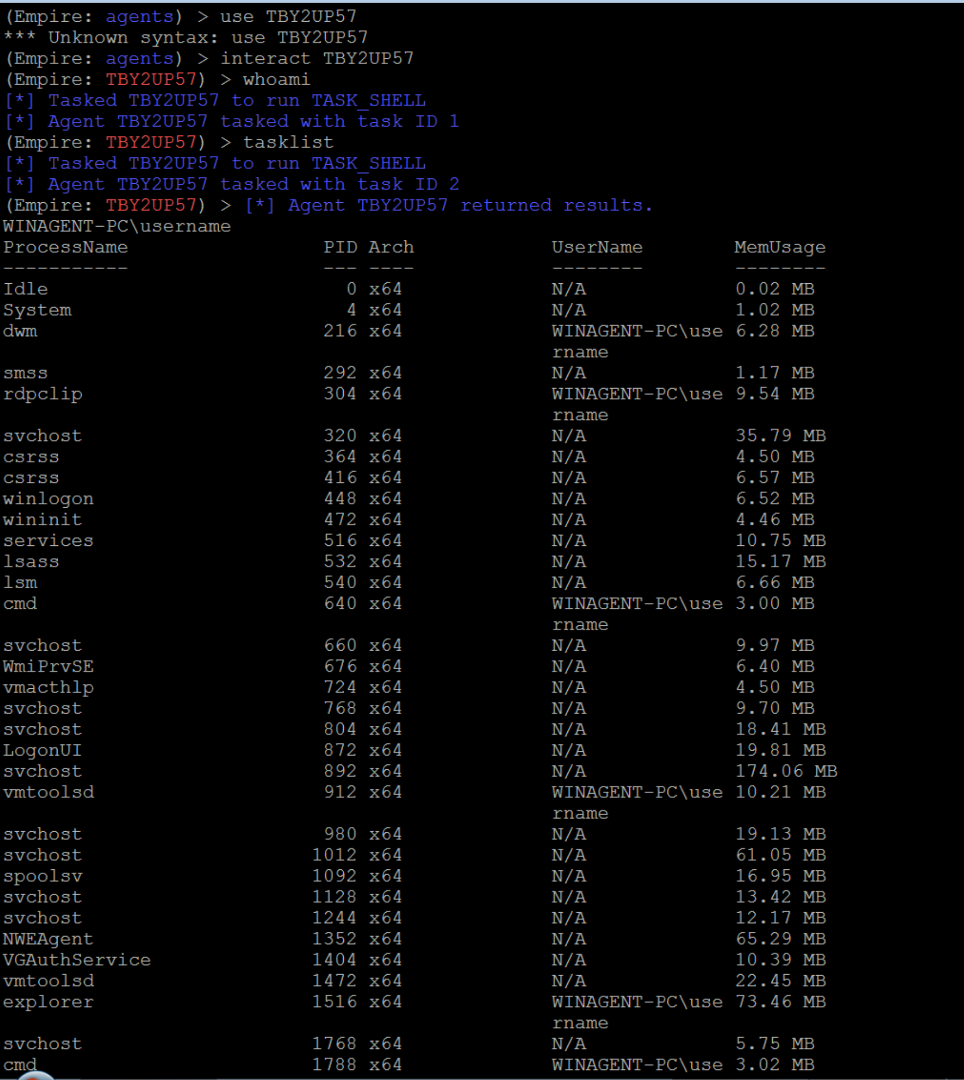Click PID 640 of the cmd process
Viewport: 964px width, 1080px height.
[x=340, y=603]
